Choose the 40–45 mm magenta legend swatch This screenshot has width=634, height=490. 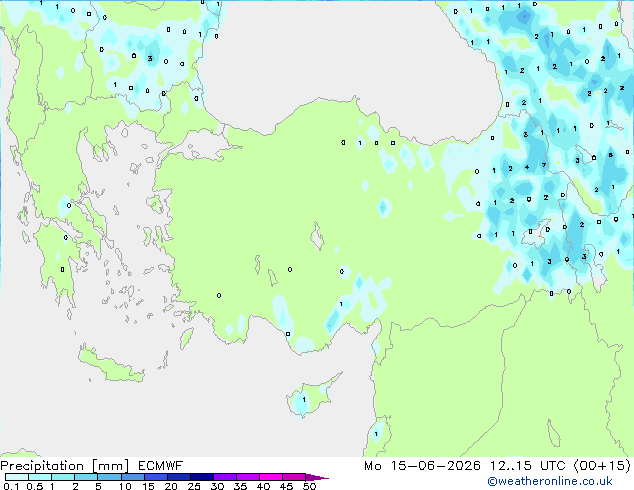click(271, 477)
